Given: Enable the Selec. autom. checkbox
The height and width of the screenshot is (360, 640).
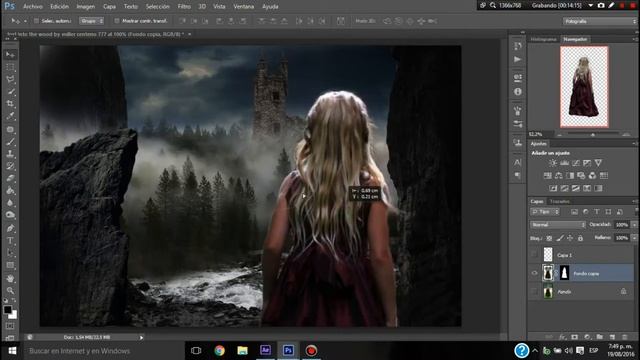Looking at the screenshot, I should [36, 21].
